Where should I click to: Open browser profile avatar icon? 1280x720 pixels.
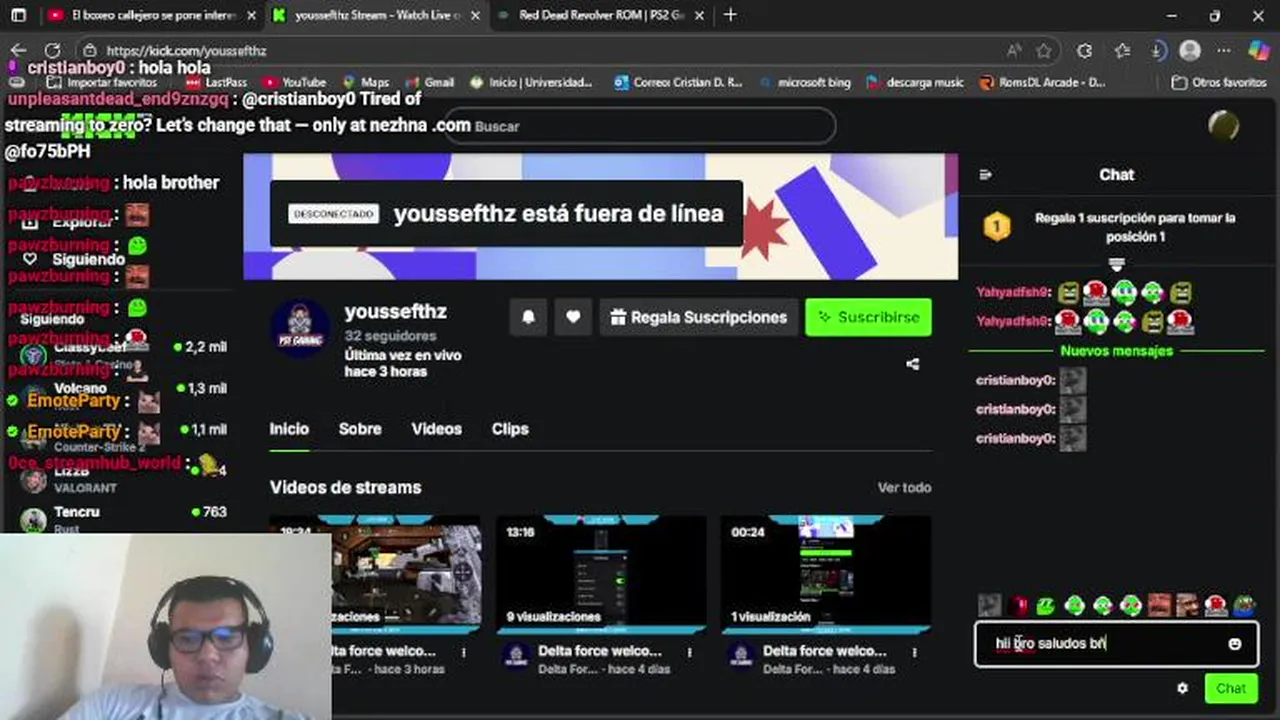coord(1190,50)
